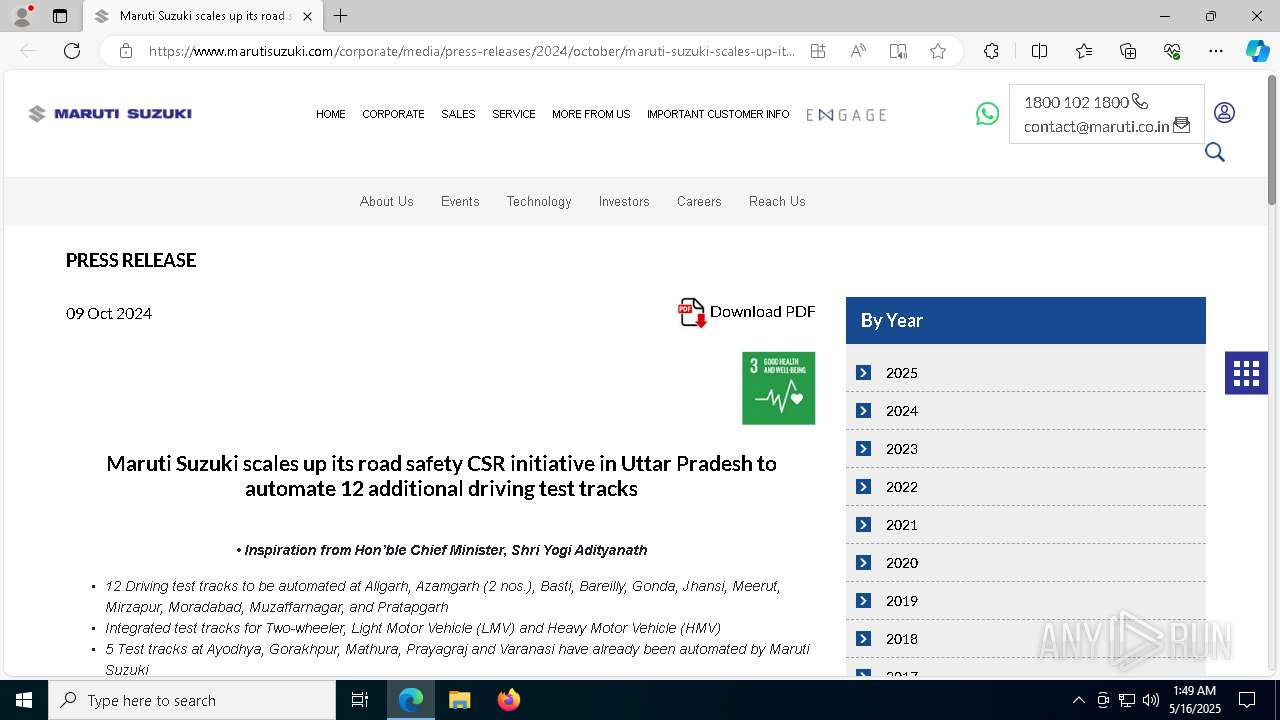The height and width of the screenshot is (720, 1280).
Task: Click the WhatsApp icon in header
Action: tap(987, 114)
